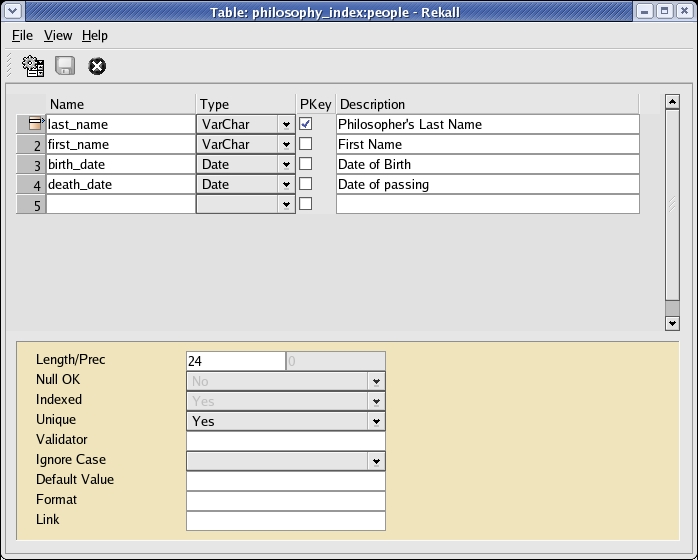Click the Name column header
This screenshot has height=560, width=698.
pos(120,104)
